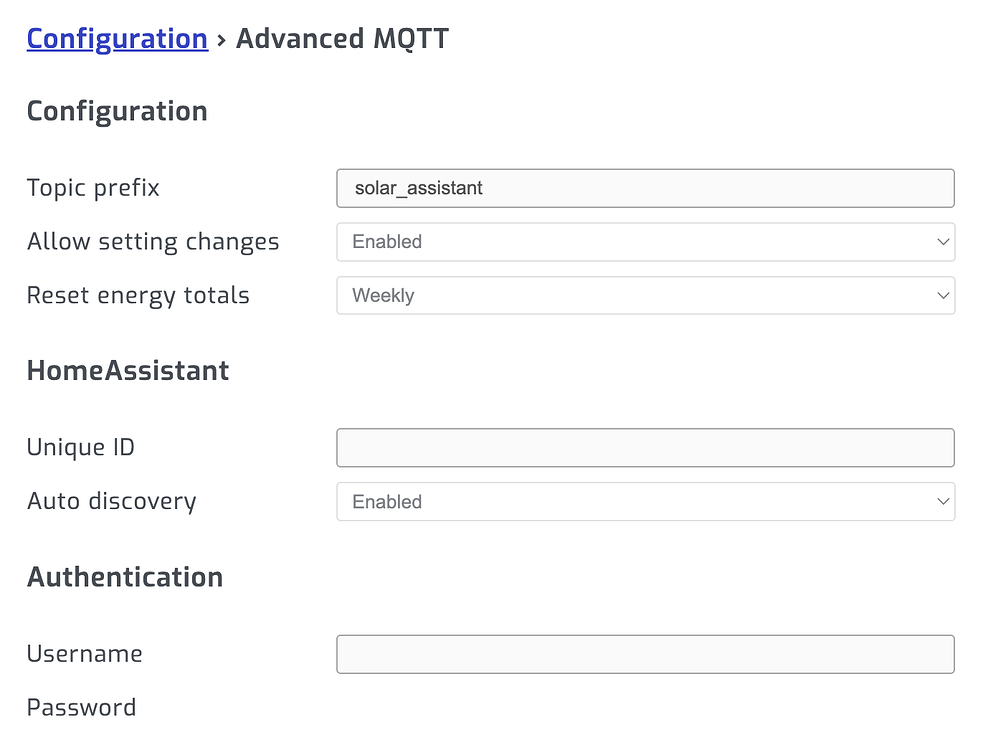Click the Reset energy totals label
Screen dimensions: 987x750
[x=138, y=295]
